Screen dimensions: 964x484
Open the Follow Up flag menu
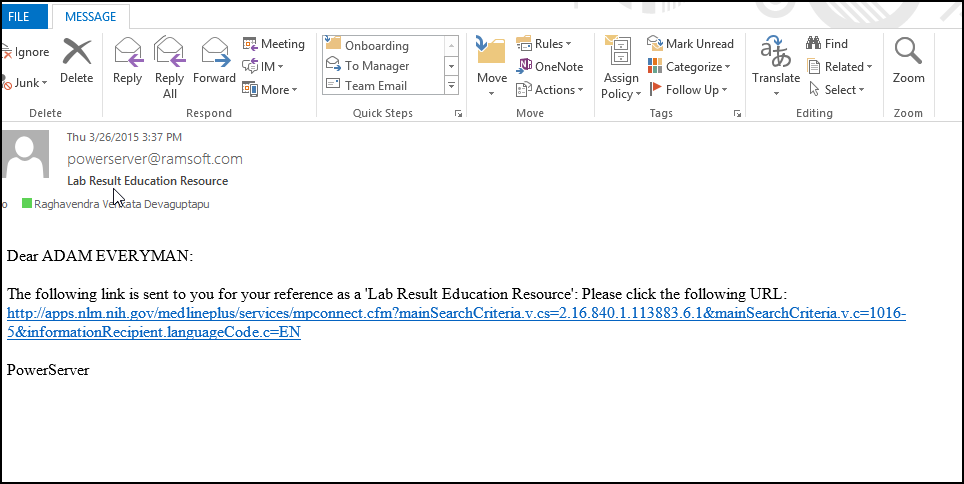point(689,90)
